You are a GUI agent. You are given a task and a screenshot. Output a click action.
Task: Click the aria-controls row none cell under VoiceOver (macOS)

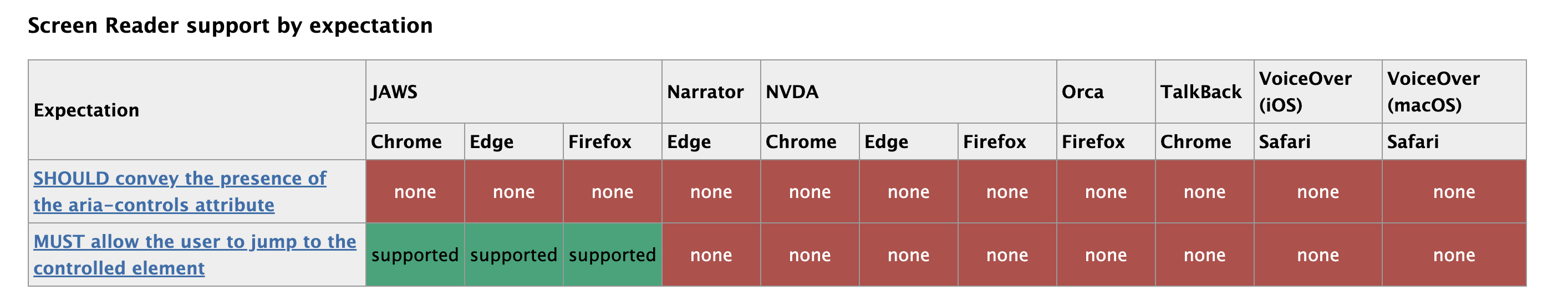point(1454,192)
